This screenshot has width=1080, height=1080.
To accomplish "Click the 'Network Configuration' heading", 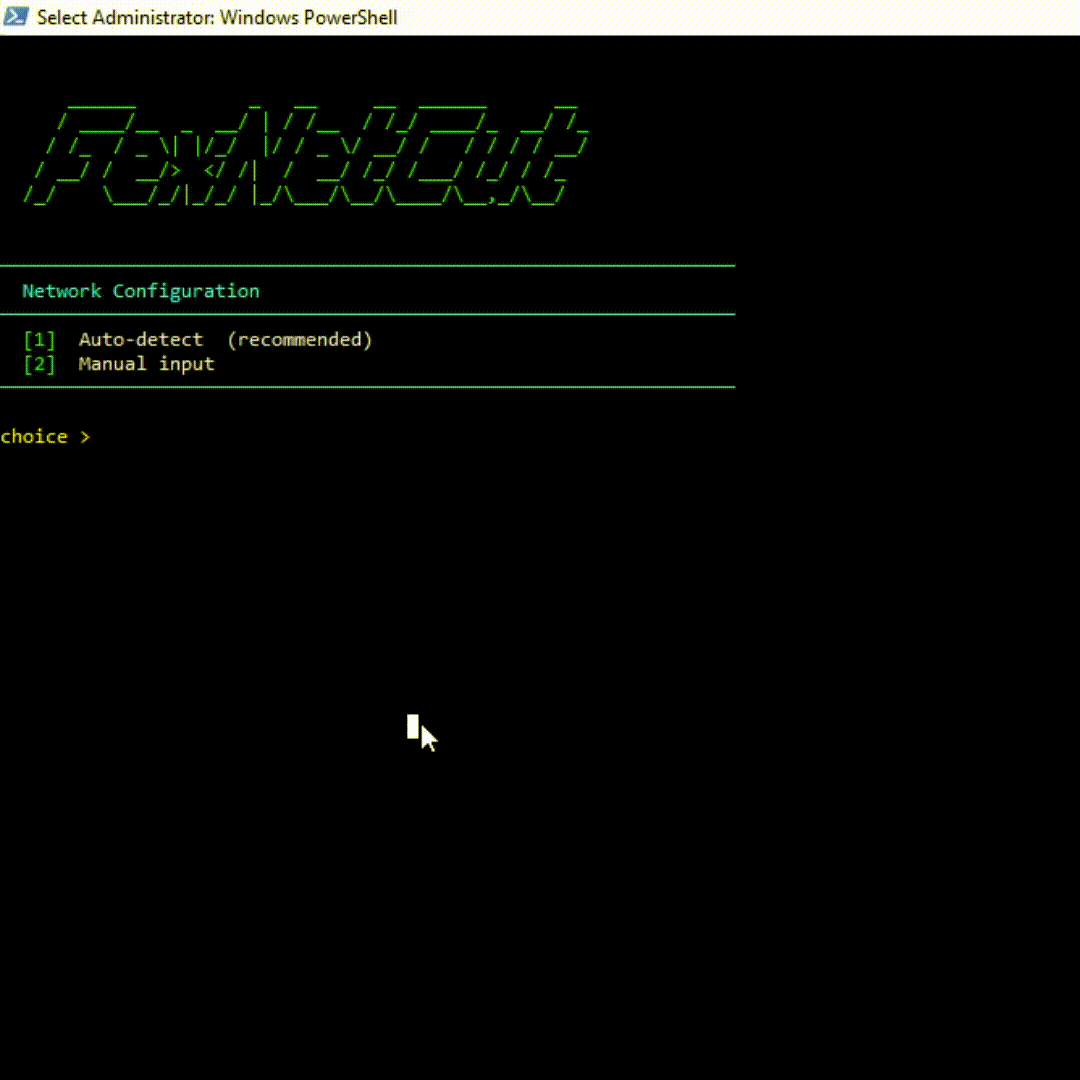I will pyautogui.click(x=141, y=291).
